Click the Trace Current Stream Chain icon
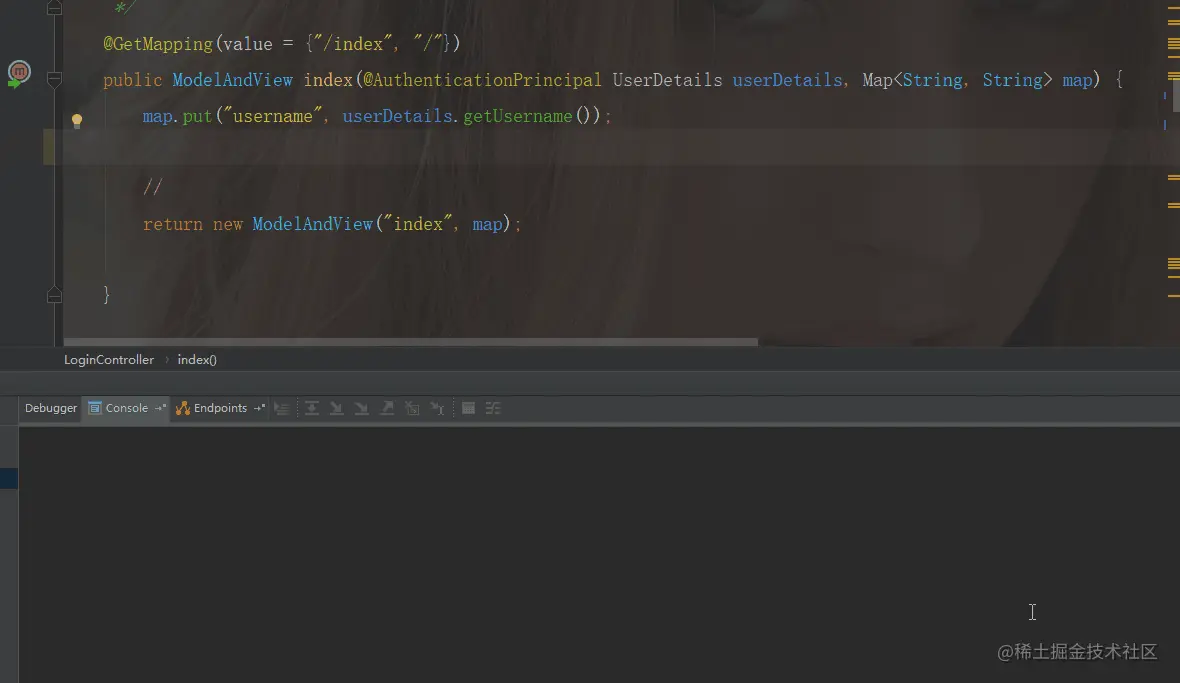Screen dimensions: 1180x683 tap(493, 408)
